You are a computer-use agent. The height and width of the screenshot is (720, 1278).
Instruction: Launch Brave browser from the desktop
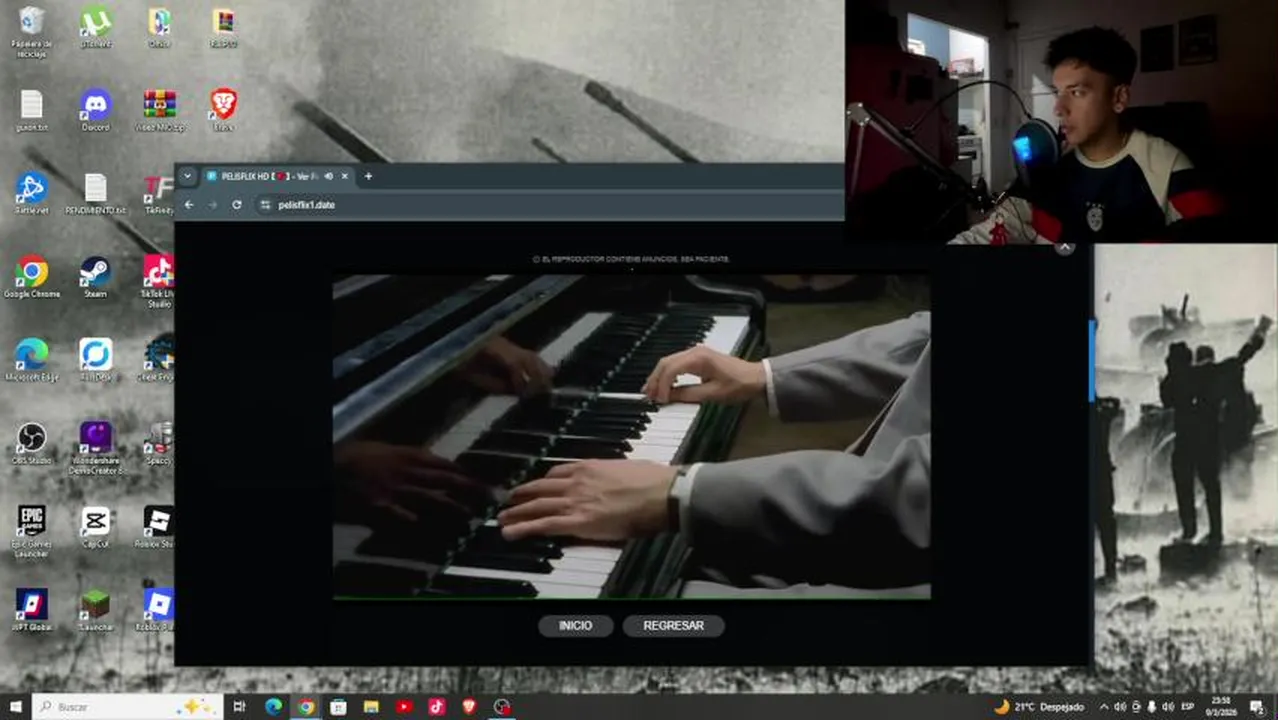pos(223,111)
